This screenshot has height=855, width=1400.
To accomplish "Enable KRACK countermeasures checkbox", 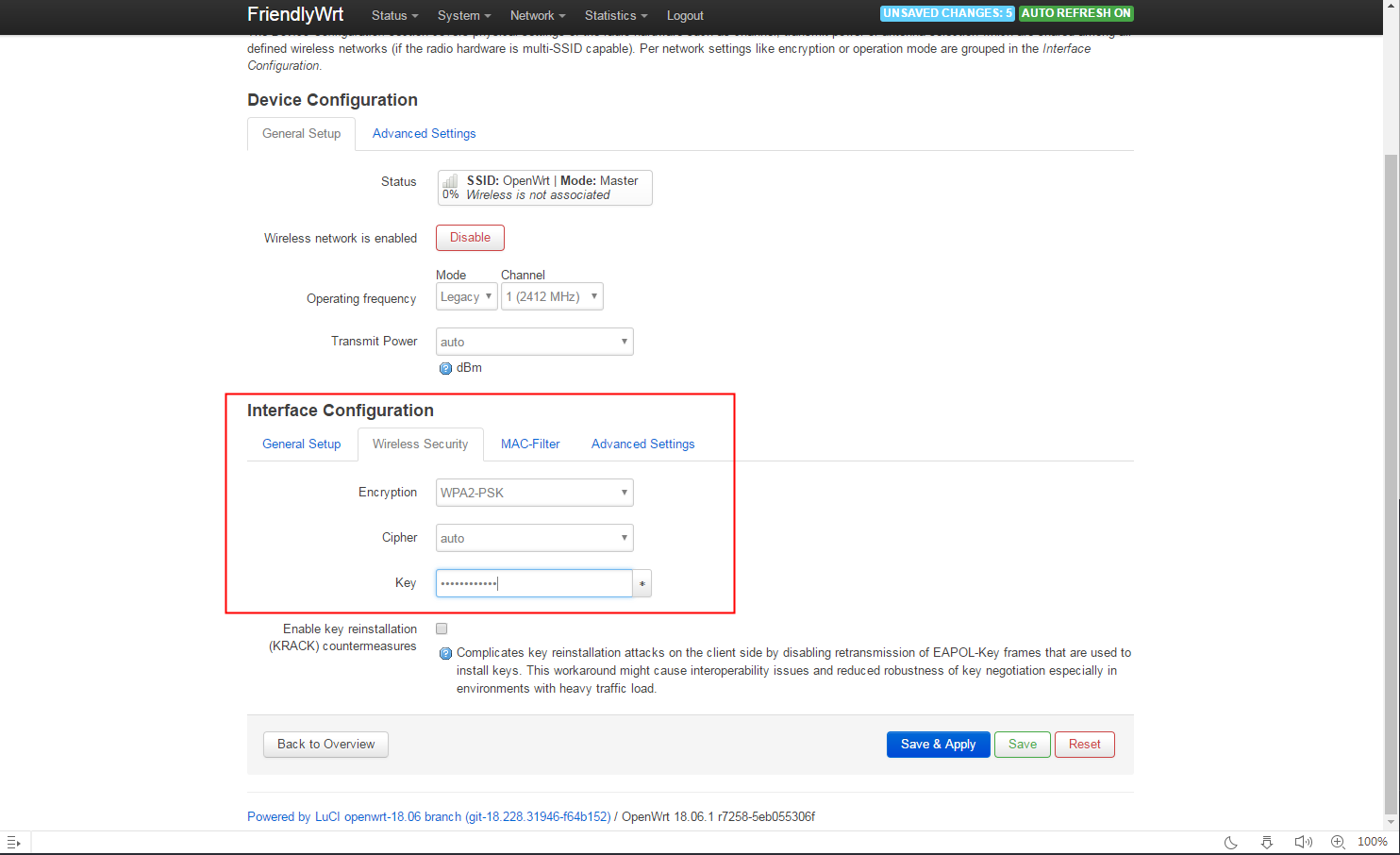I will 442,629.
